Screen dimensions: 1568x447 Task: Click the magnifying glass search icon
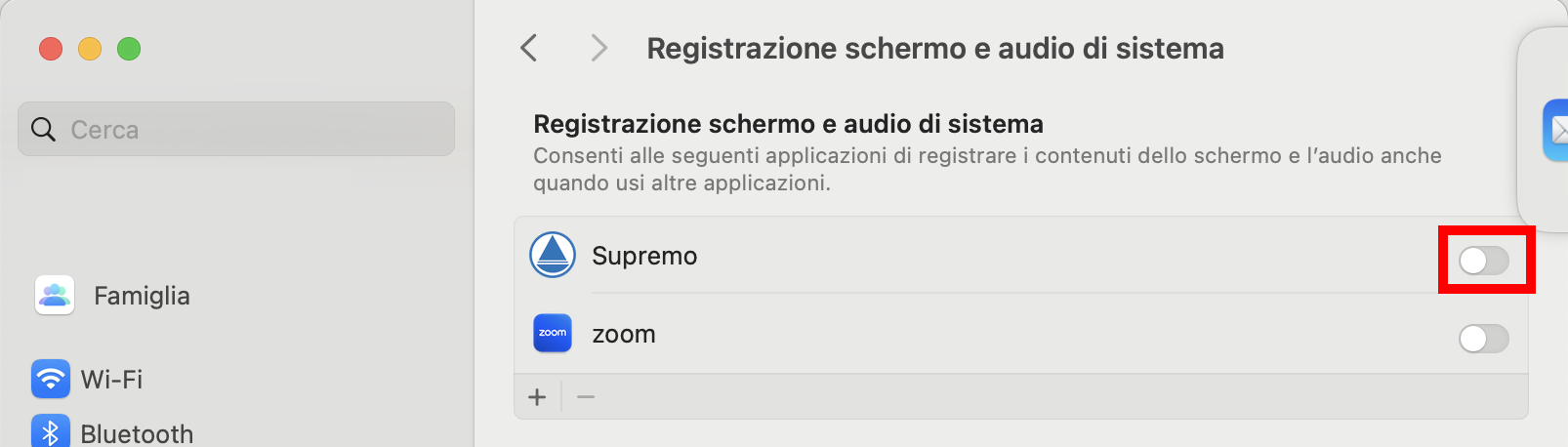click(x=43, y=129)
